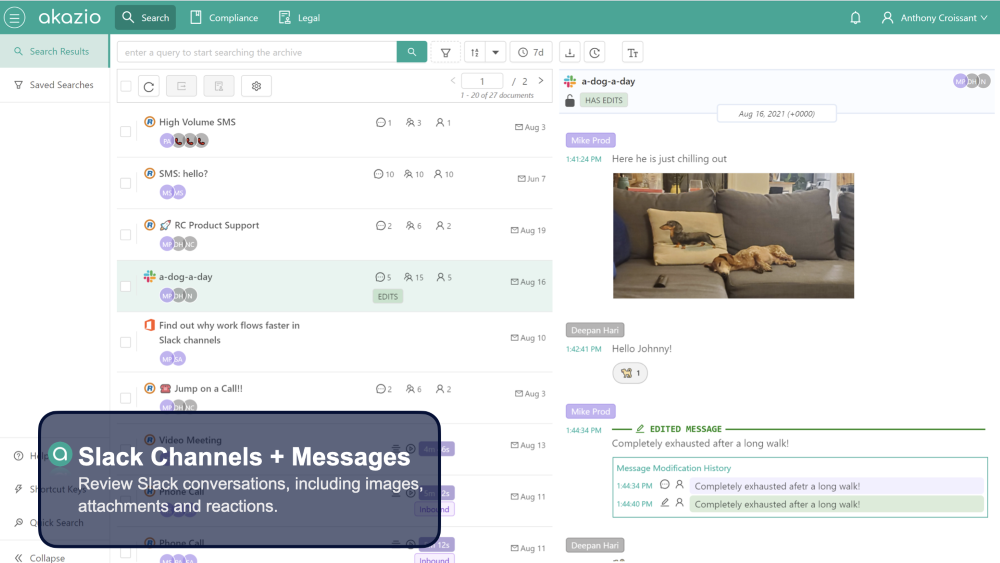Expand the sort dropdown arrow
Screen dimensions: 1000x563
tap(496, 52)
